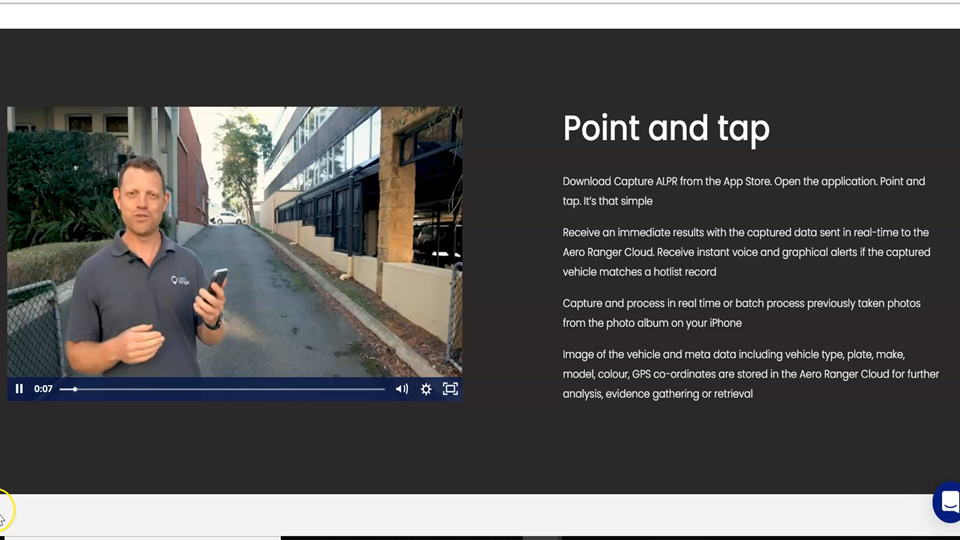Click the "Point and tap" heading

pos(666,129)
